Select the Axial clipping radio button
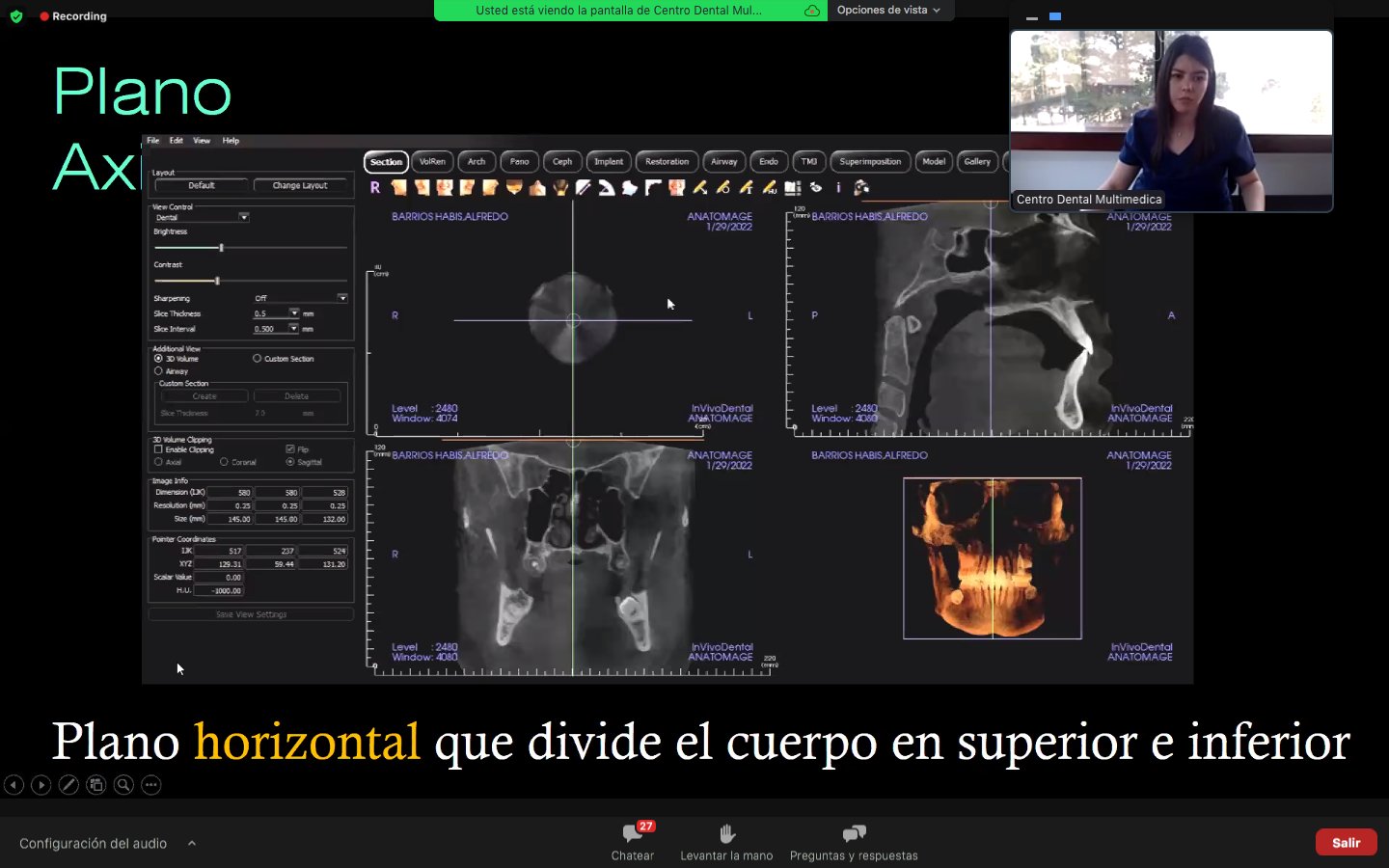The width and height of the screenshot is (1389, 868). (x=158, y=462)
